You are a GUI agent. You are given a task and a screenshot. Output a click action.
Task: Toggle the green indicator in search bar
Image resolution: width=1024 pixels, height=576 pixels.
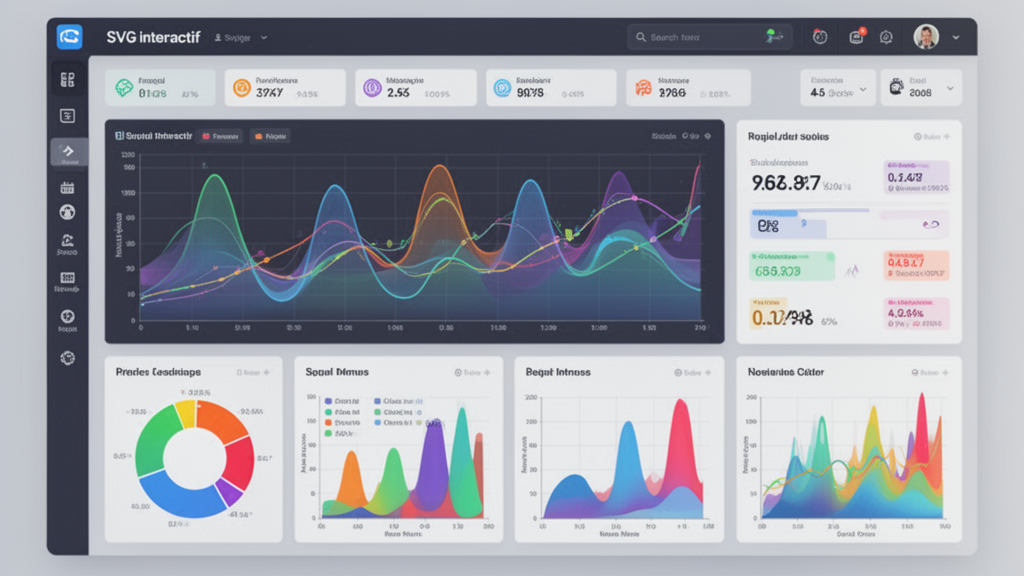772,36
